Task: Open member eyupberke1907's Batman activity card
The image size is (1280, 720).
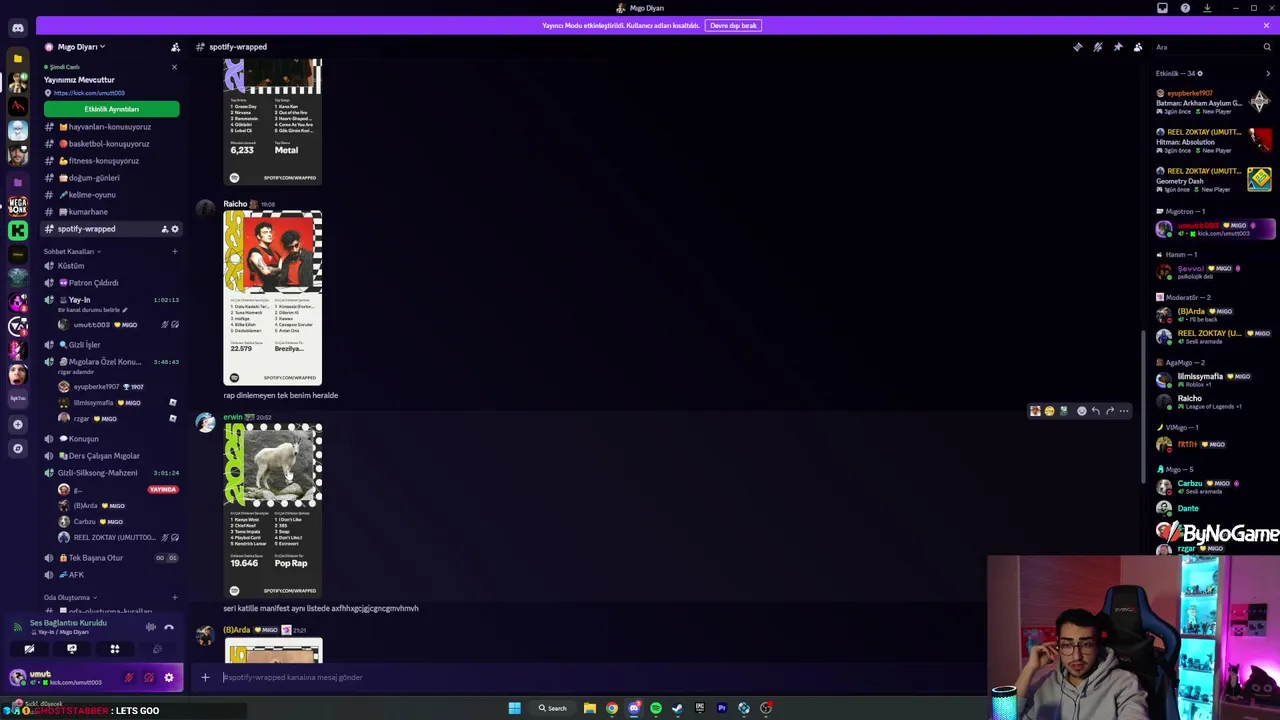Action: [x=1212, y=102]
